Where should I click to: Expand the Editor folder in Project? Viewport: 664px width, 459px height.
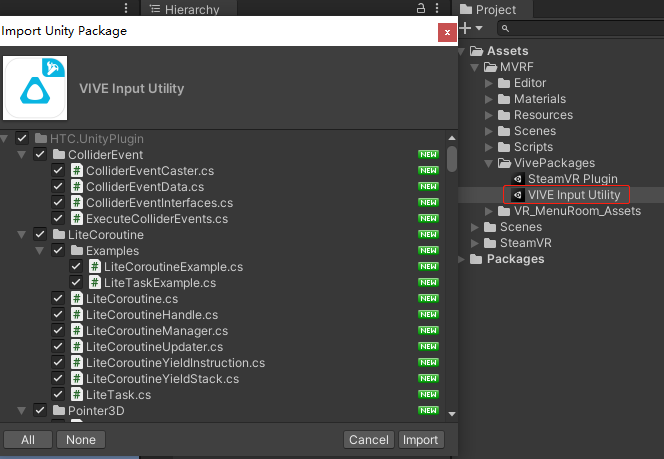tap(489, 83)
